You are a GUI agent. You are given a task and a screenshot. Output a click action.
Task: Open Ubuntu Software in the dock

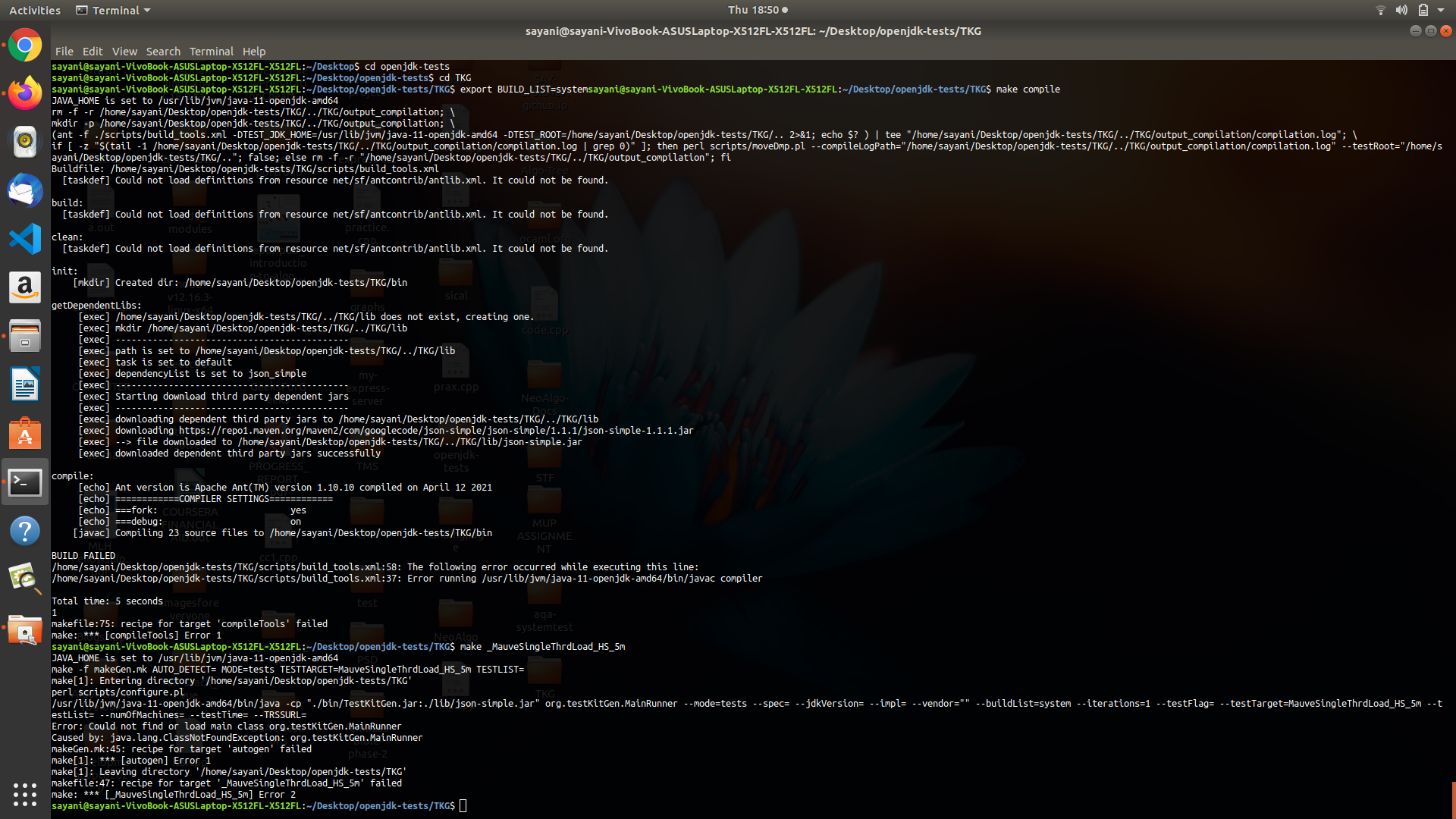point(25,433)
